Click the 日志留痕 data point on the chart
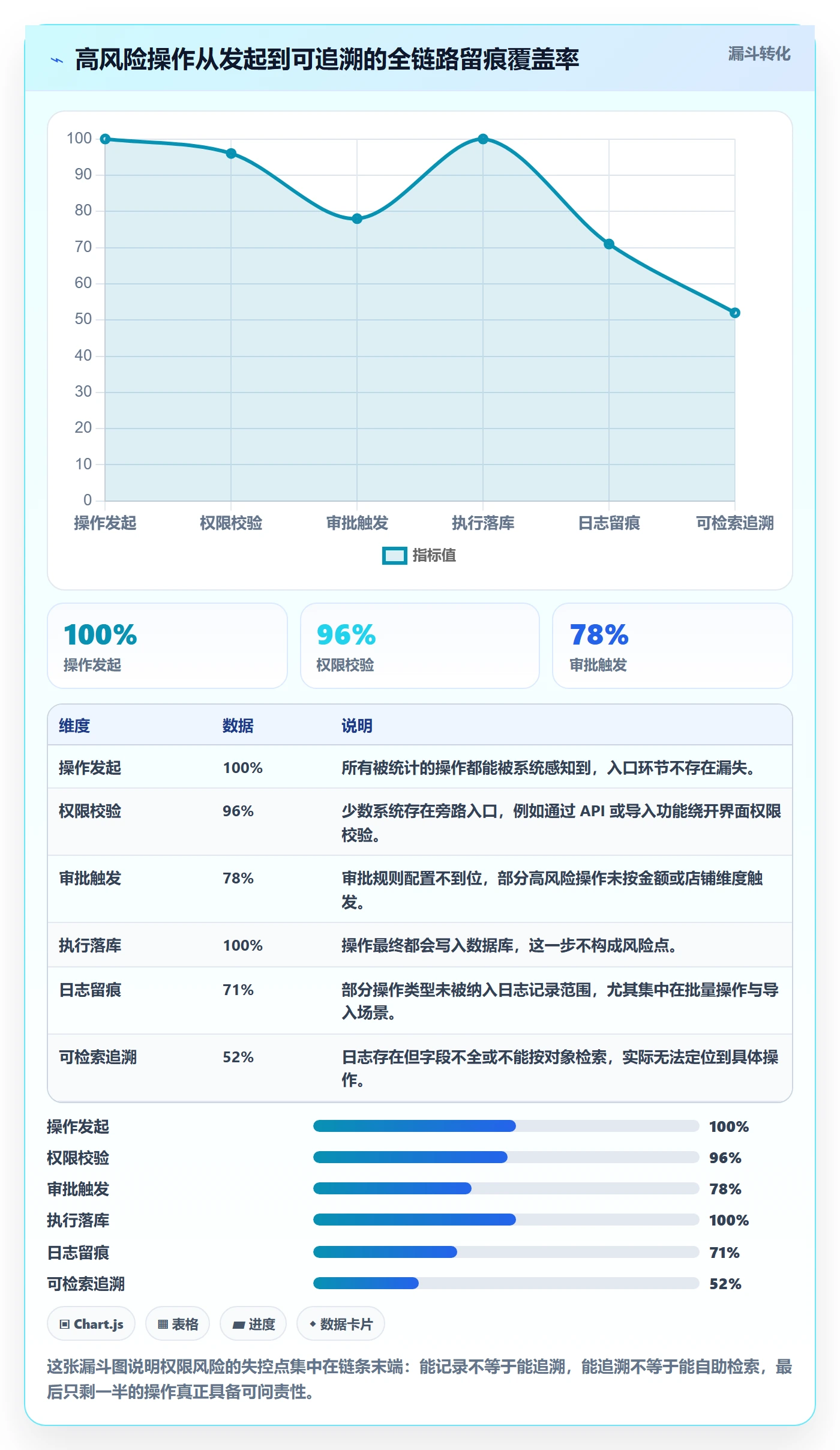 coord(609,244)
